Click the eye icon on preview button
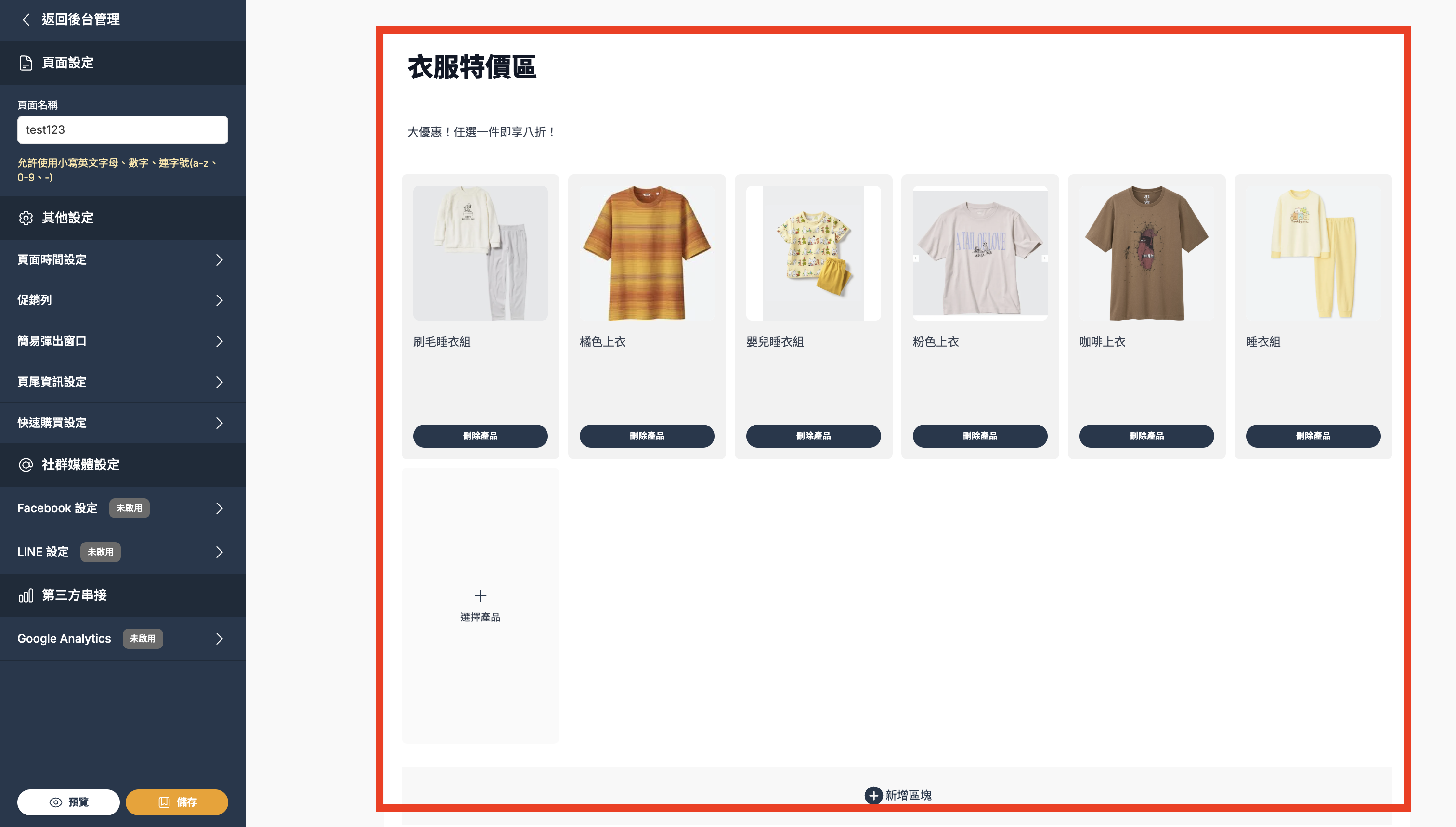 click(x=56, y=802)
